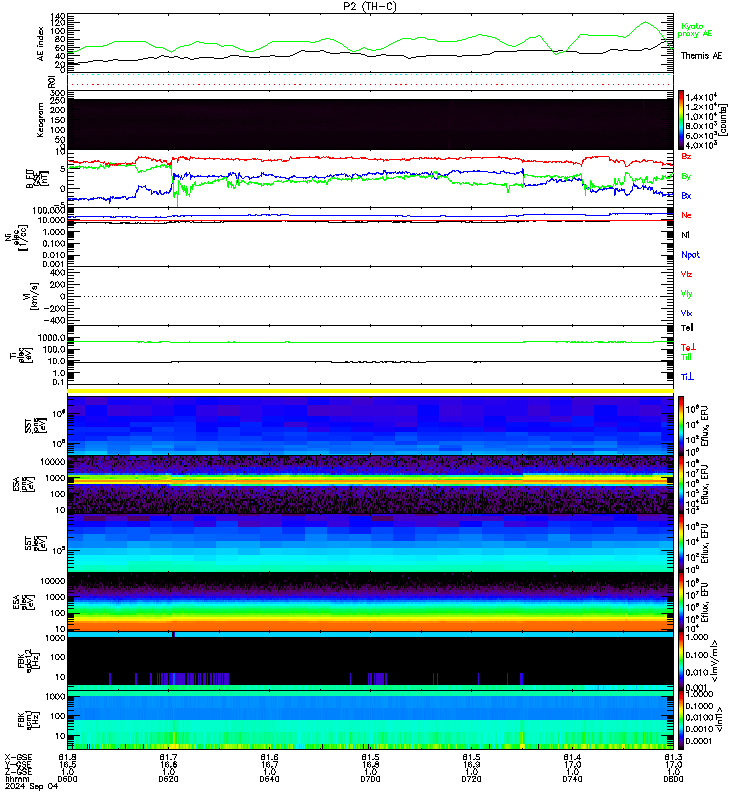This screenshot has width=750, height=800.
Task: Click the Y-GSE value "16.6"
Action: point(168,765)
